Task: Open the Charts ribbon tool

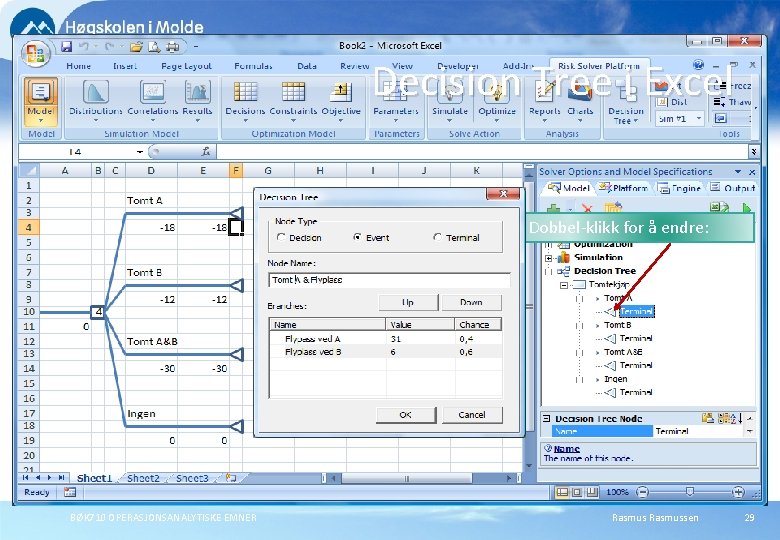Action: [580, 102]
